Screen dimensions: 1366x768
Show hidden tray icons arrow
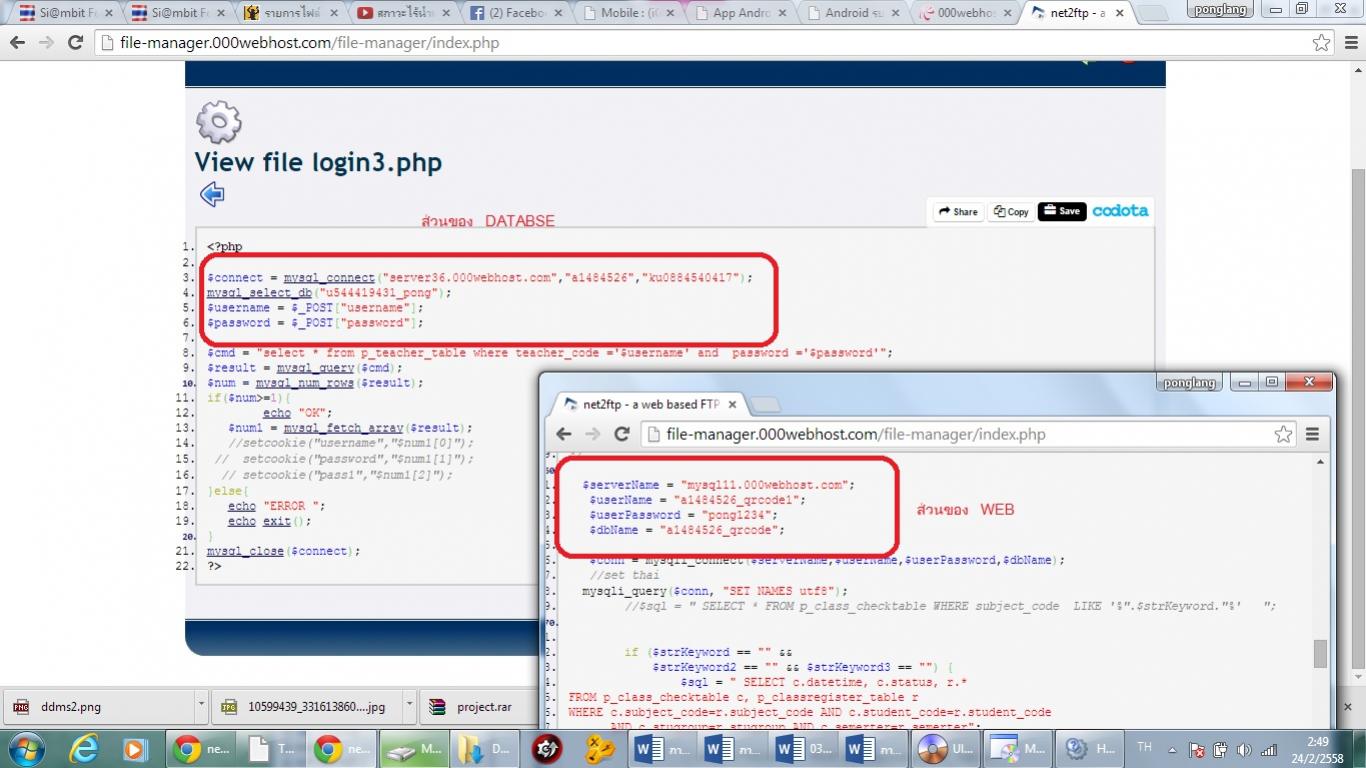pyautogui.click(x=1175, y=750)
